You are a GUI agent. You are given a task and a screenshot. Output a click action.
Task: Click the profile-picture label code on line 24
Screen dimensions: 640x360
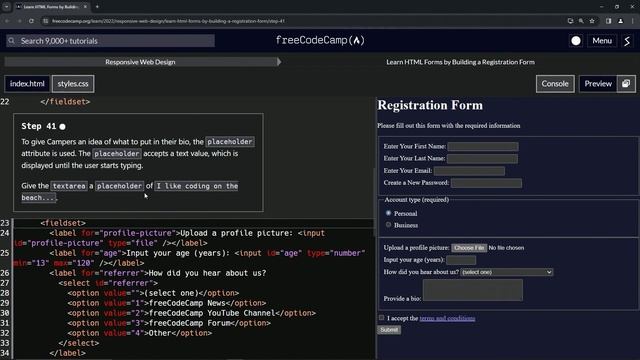169,238
